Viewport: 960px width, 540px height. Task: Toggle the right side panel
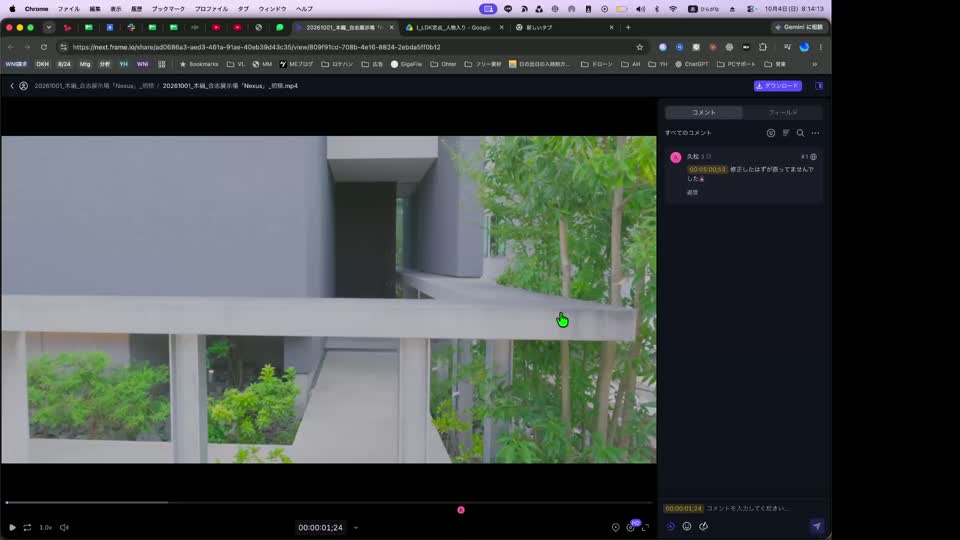coord(819,86)
